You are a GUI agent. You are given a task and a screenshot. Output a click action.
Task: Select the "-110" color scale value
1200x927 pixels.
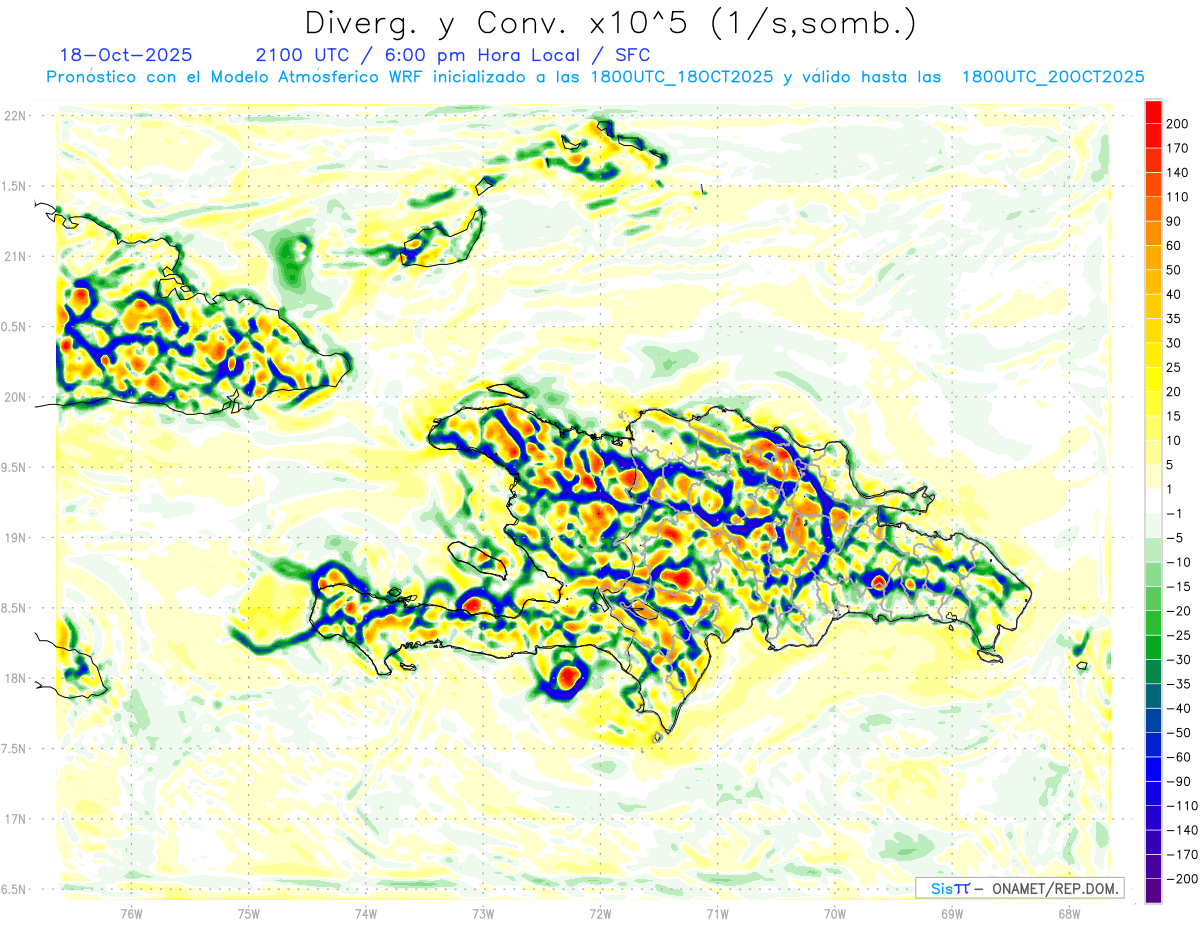click(1181, 806)
